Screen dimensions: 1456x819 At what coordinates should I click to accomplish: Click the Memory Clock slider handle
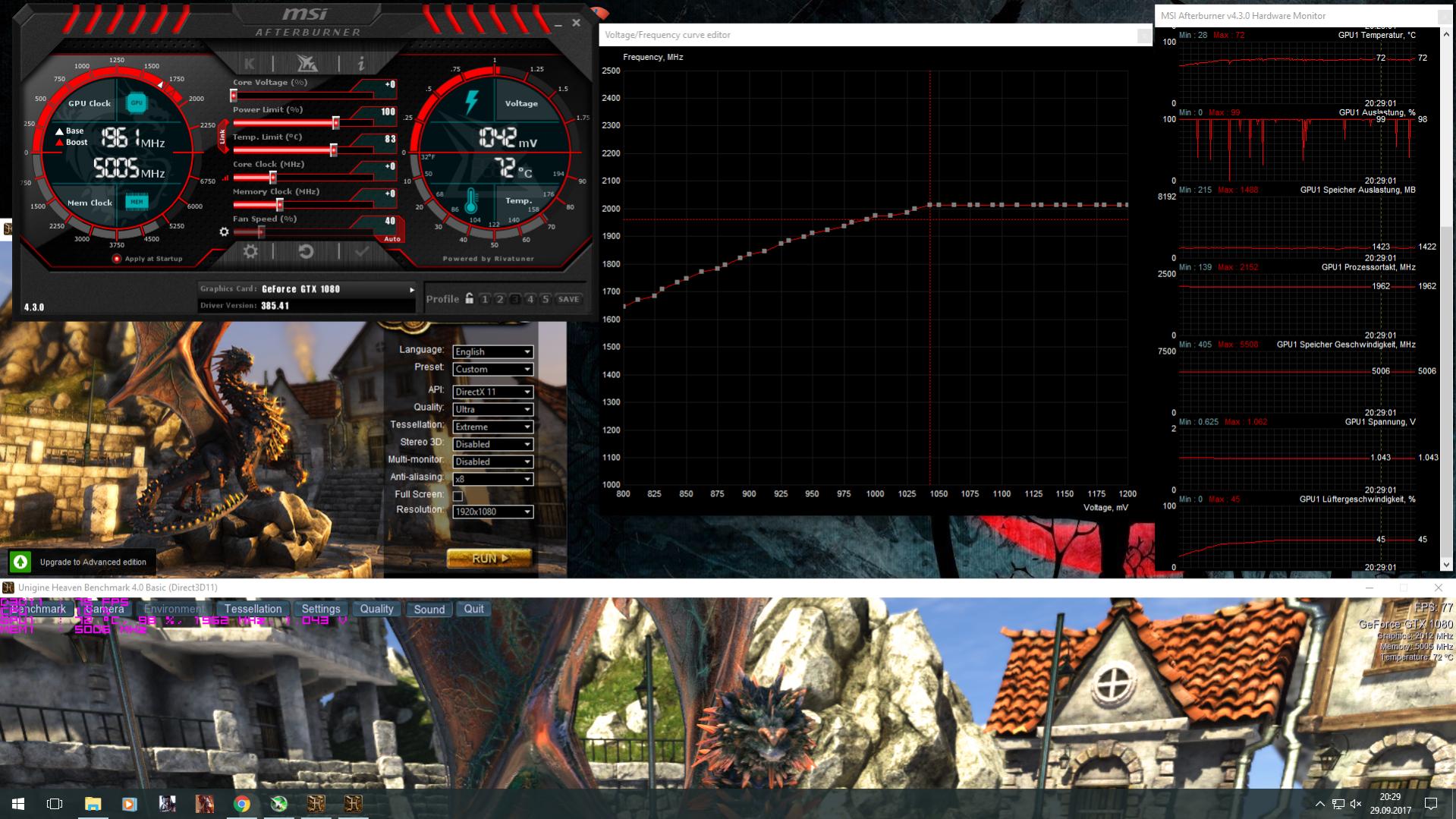pyautogui.click(x=279, y=205)
